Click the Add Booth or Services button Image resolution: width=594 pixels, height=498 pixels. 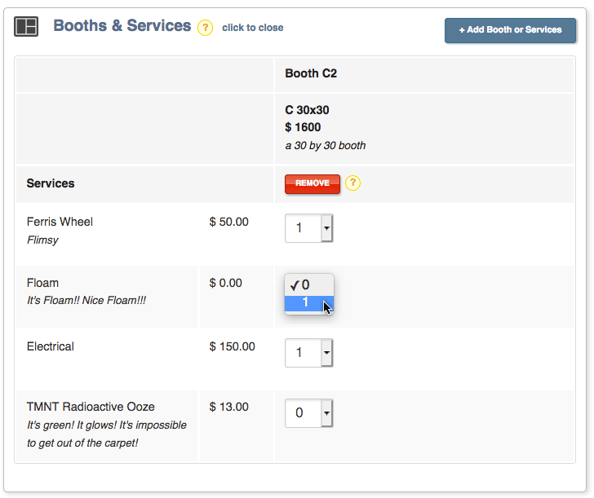point(510,30)
